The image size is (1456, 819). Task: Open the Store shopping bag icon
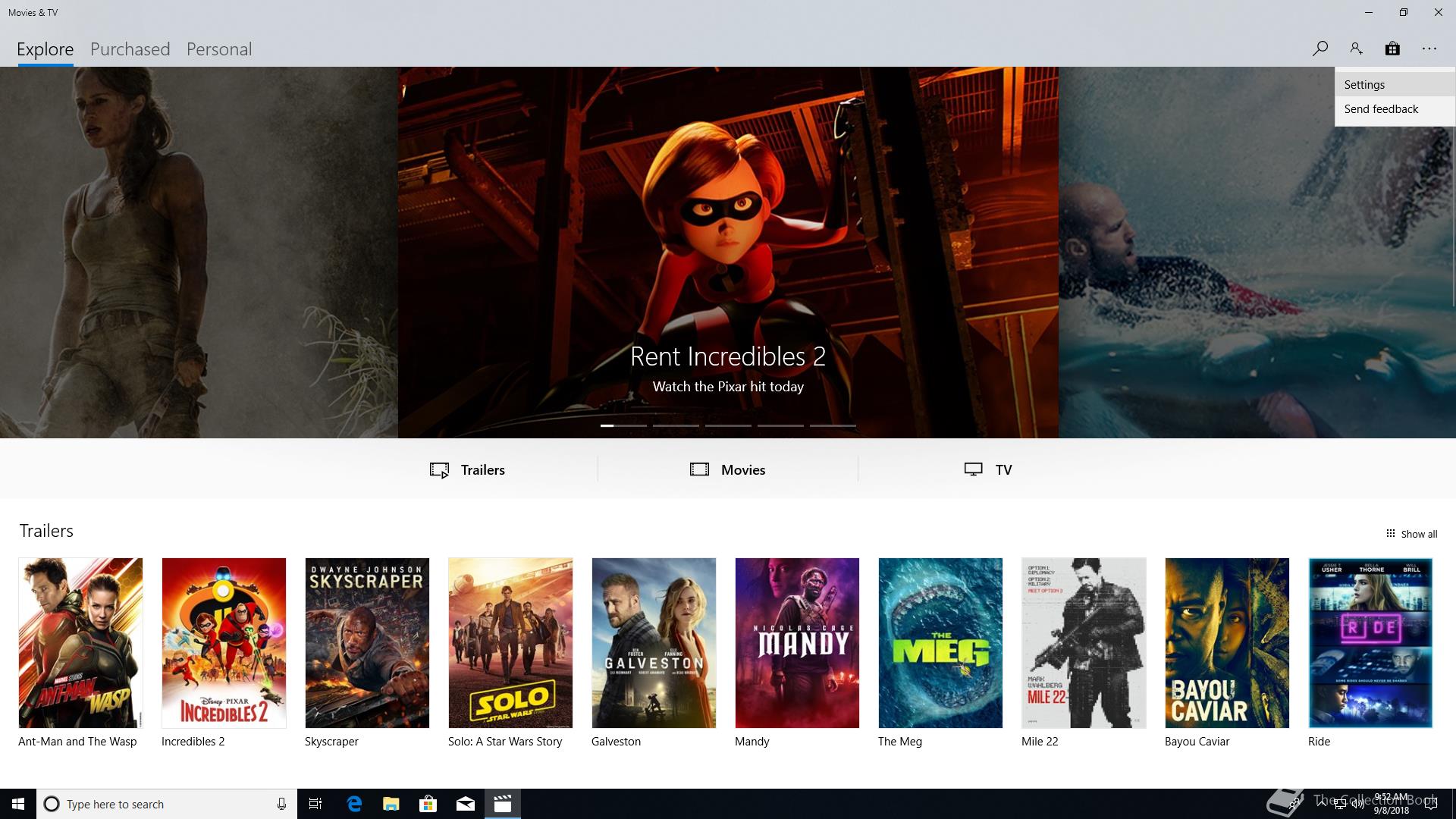click(x=1392, y=49)
